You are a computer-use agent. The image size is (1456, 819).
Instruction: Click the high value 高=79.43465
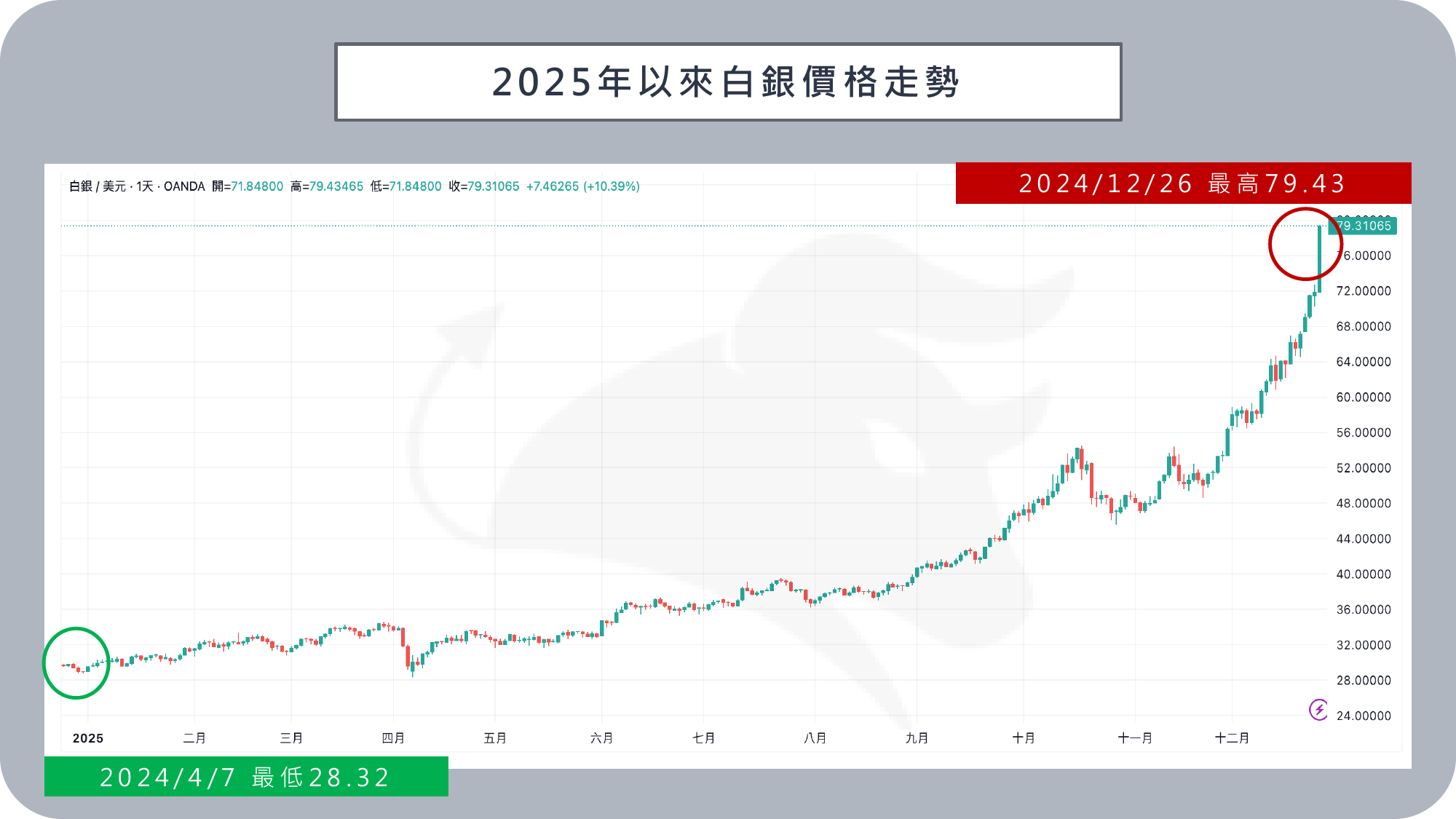pyautogui.click(x=327, y=186)
